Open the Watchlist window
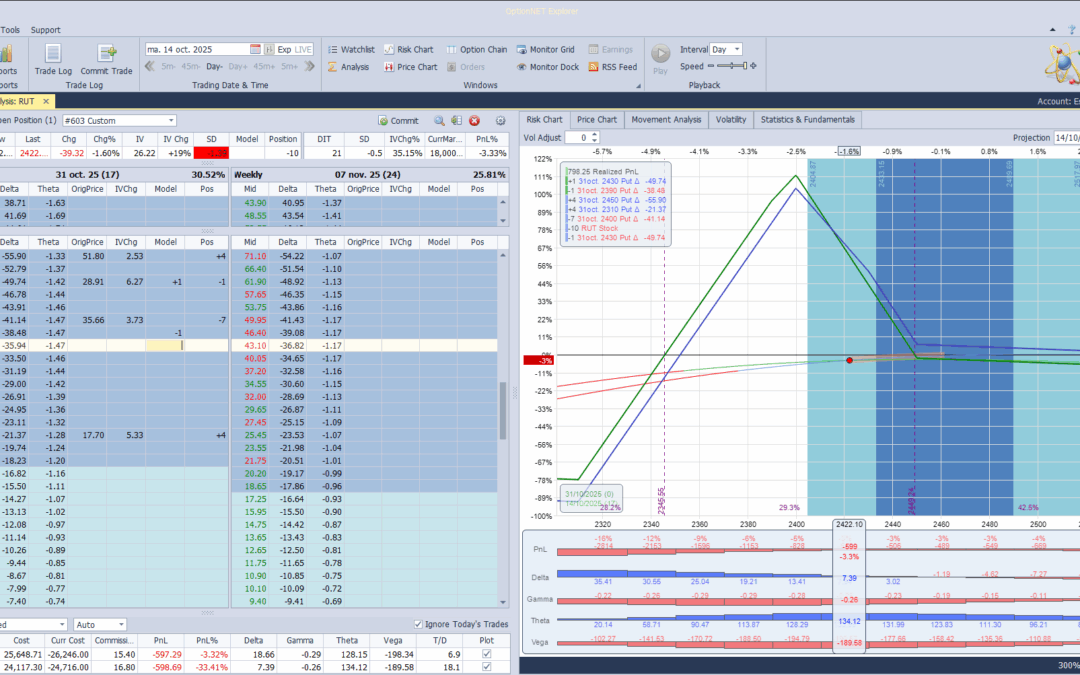 coord(351,50)
